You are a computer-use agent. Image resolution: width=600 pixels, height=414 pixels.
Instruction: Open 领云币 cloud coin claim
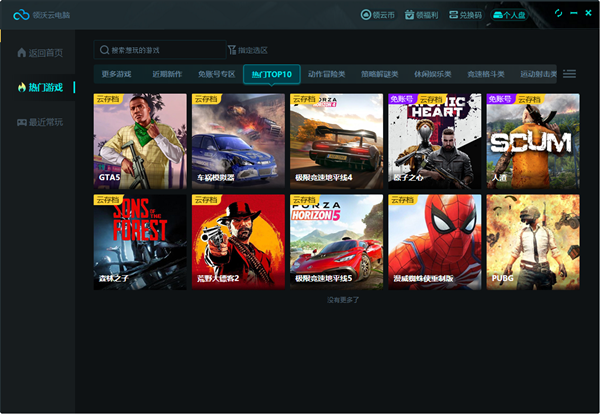click(378, 15)
